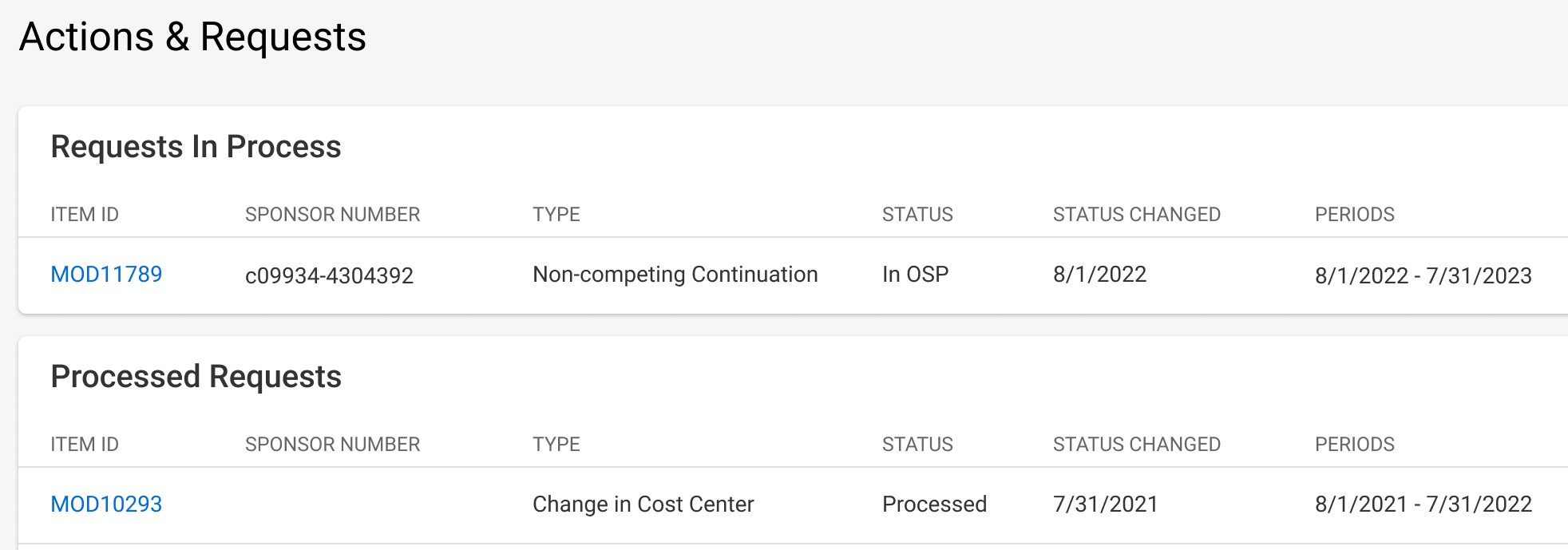
Task: Open the MOD11789 request link
Action: (x=106, y=275)
